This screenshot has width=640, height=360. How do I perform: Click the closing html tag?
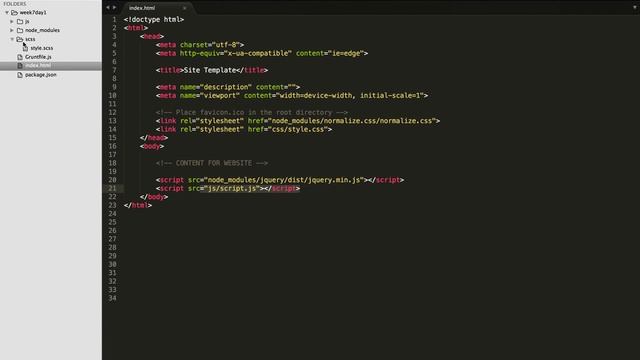coord(138,205)
